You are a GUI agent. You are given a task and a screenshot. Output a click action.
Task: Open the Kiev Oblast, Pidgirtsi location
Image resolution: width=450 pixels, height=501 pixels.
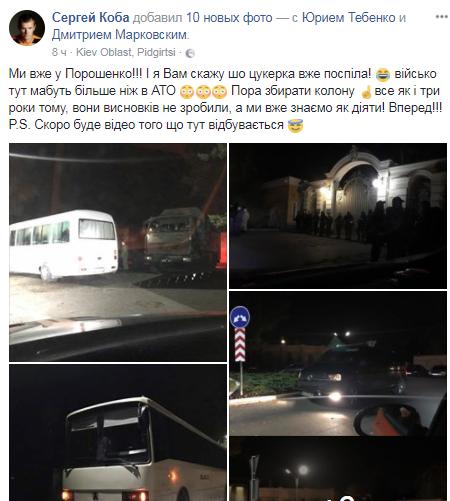coord(126,52)
